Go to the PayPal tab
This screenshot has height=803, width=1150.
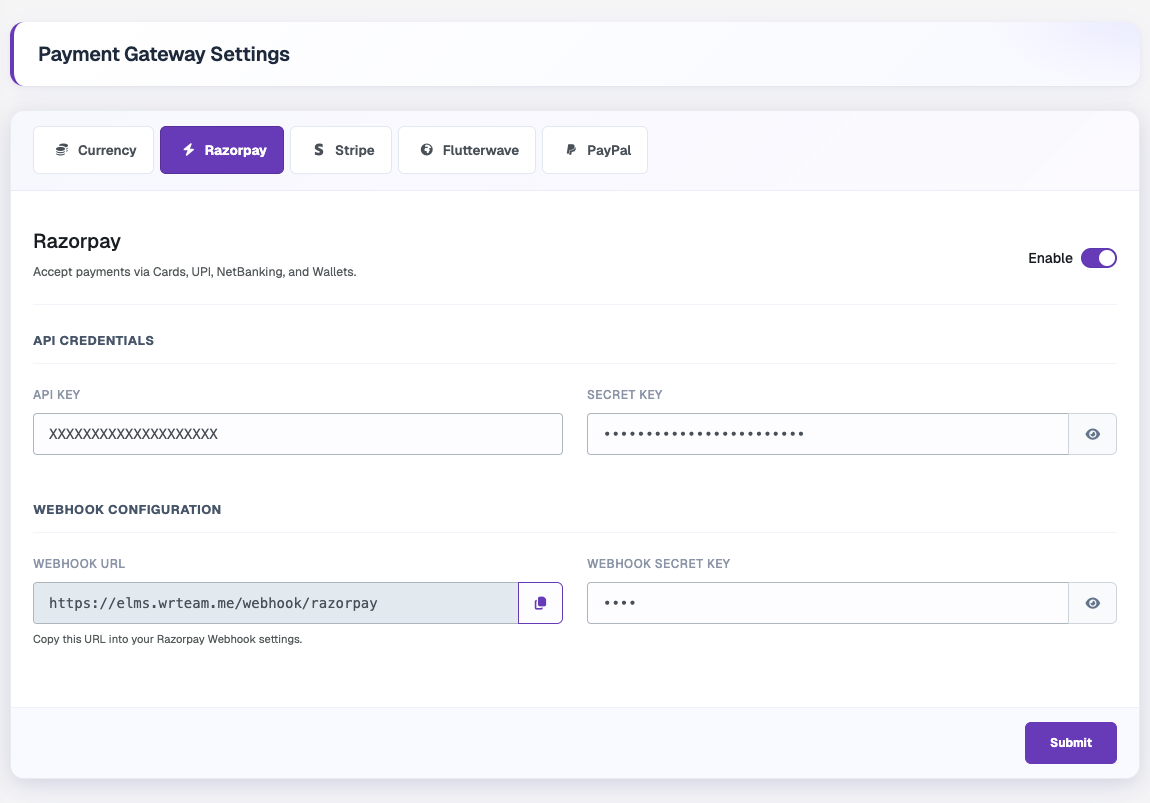click(x=595, y=150)
